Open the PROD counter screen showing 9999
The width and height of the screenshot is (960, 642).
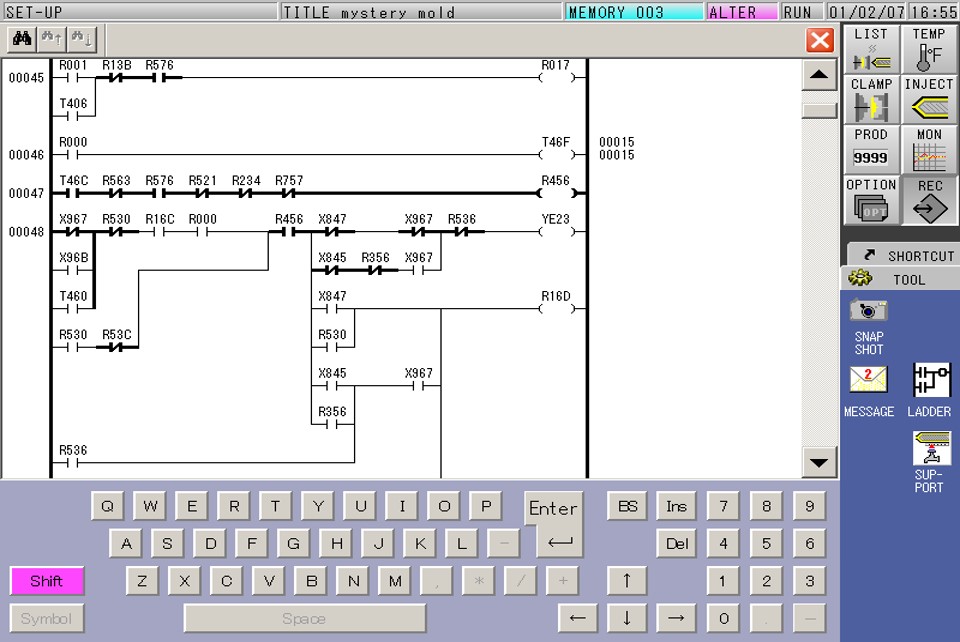click(869, 147)
